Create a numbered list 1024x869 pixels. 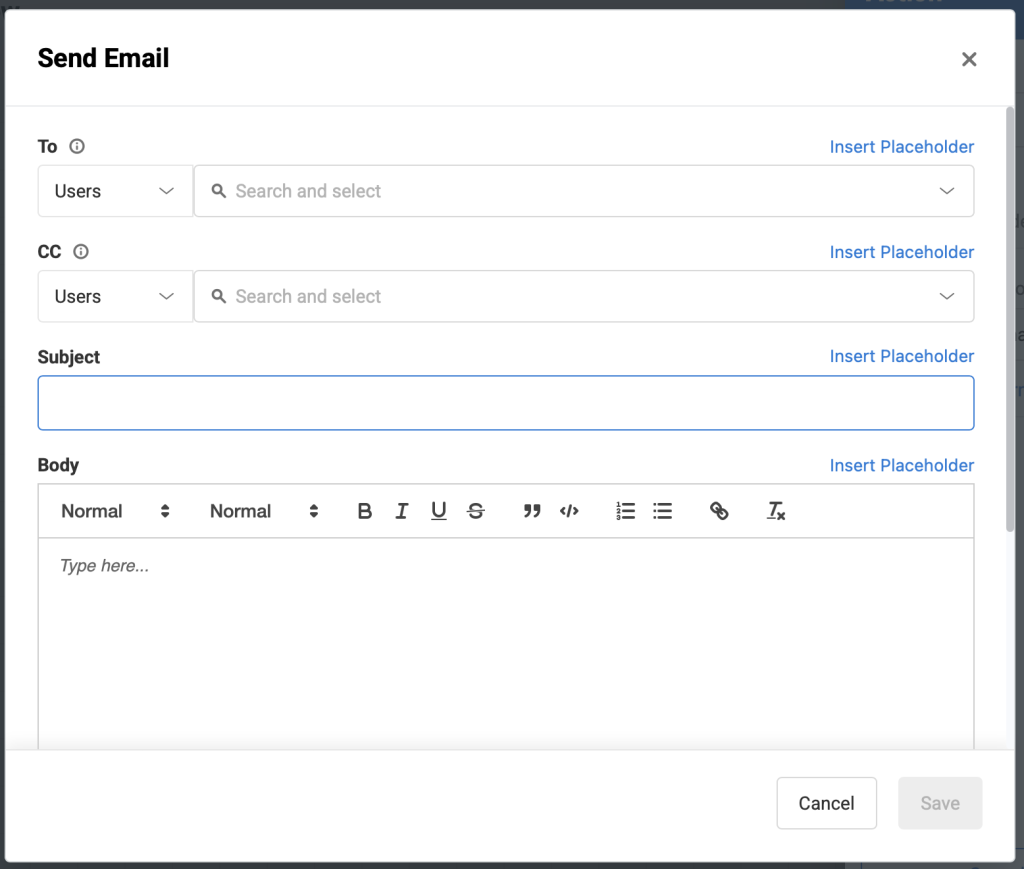[x=626, y=511]
